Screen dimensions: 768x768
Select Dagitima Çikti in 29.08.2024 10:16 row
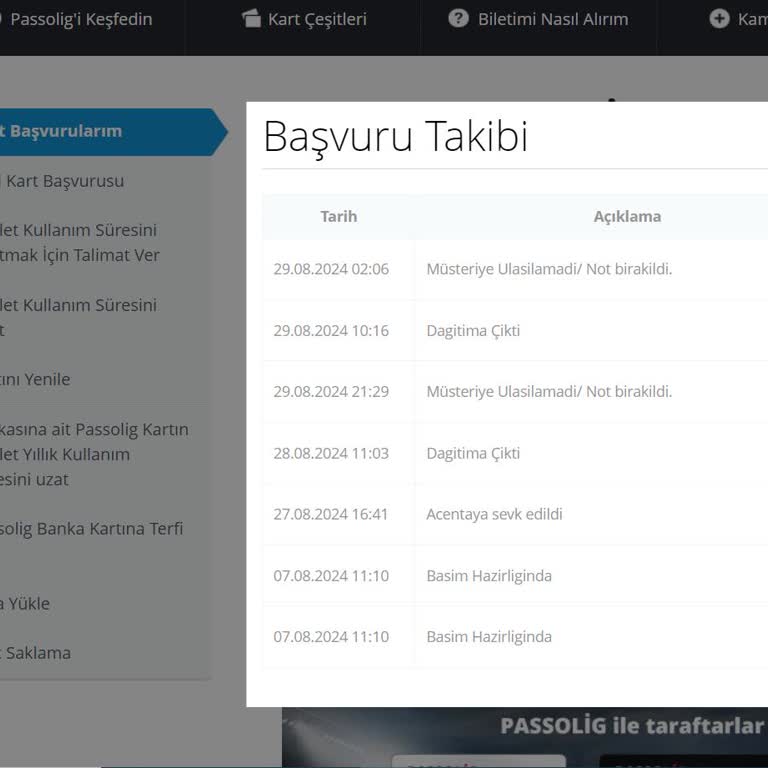pos(473,331)
